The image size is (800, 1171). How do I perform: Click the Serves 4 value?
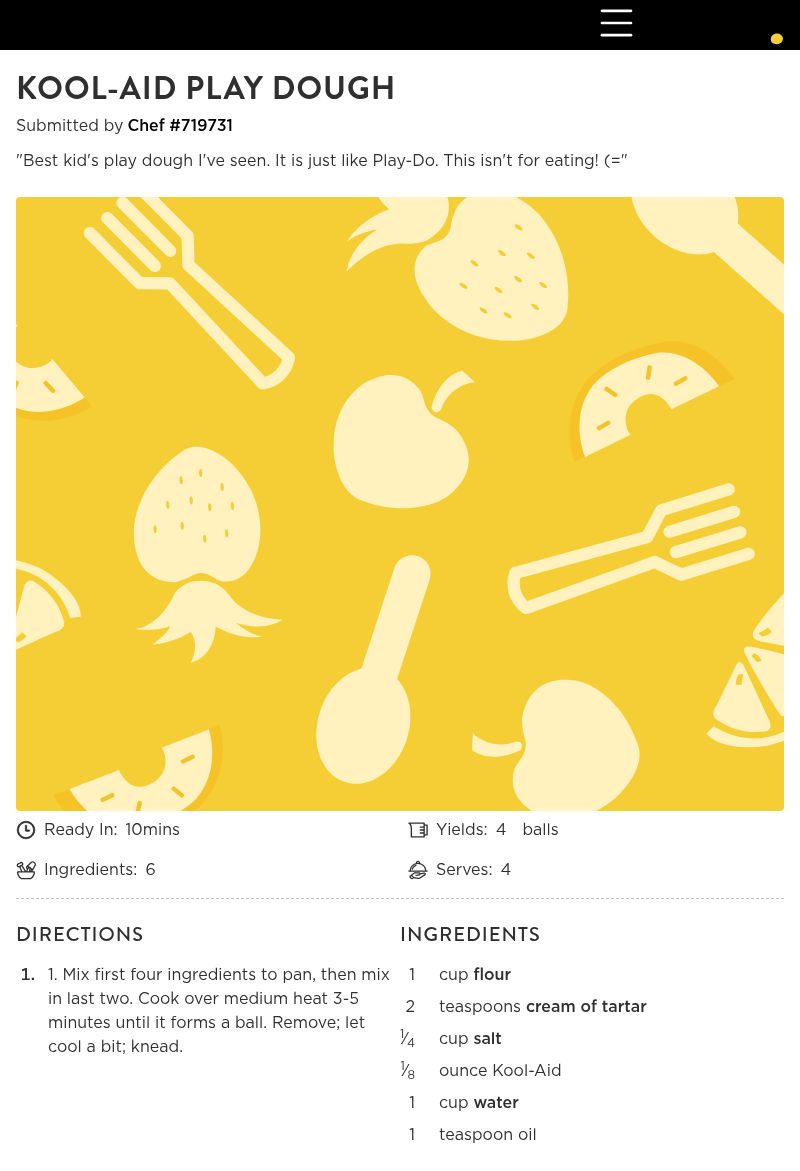coord(505,870)
